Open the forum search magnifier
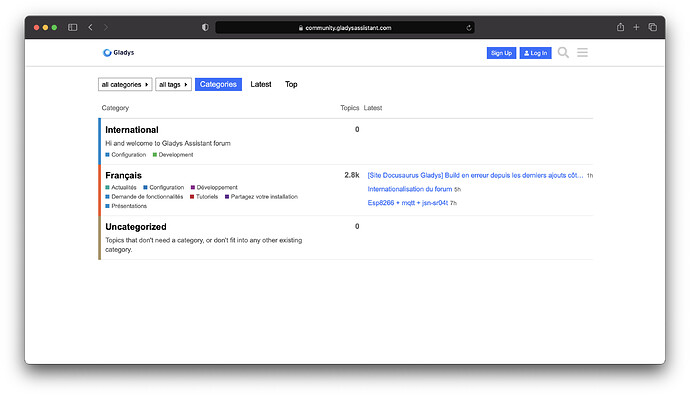The image size is (690, 397). point(563,53)
